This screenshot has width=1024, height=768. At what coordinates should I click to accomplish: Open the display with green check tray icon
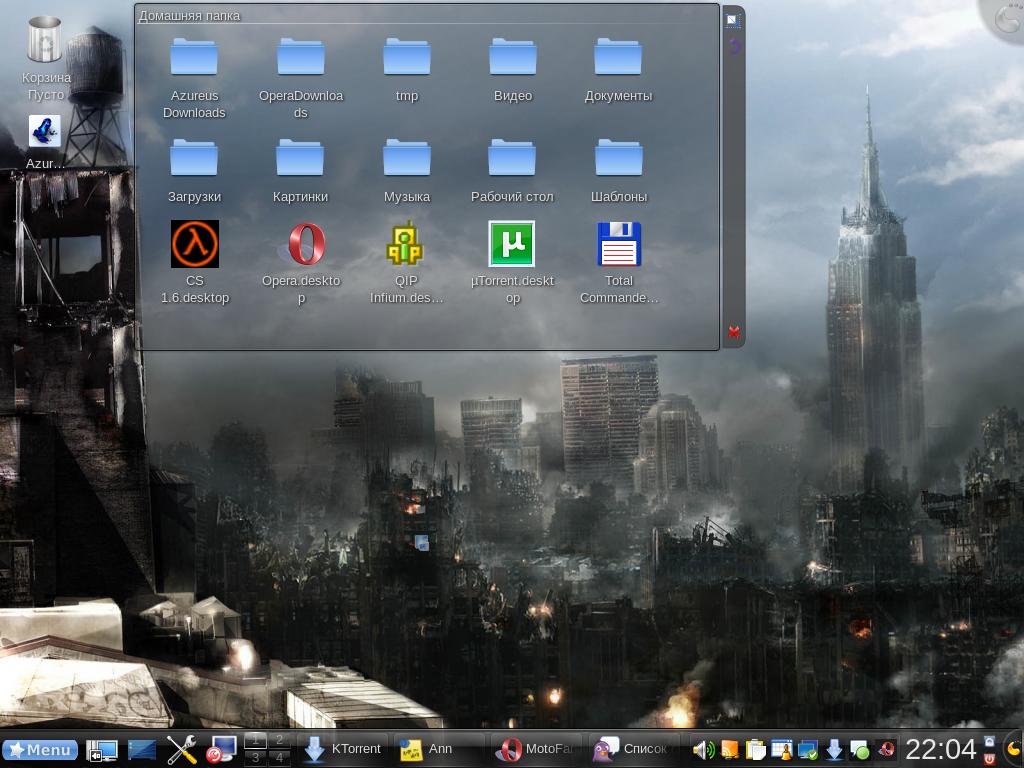pos(808,750)
